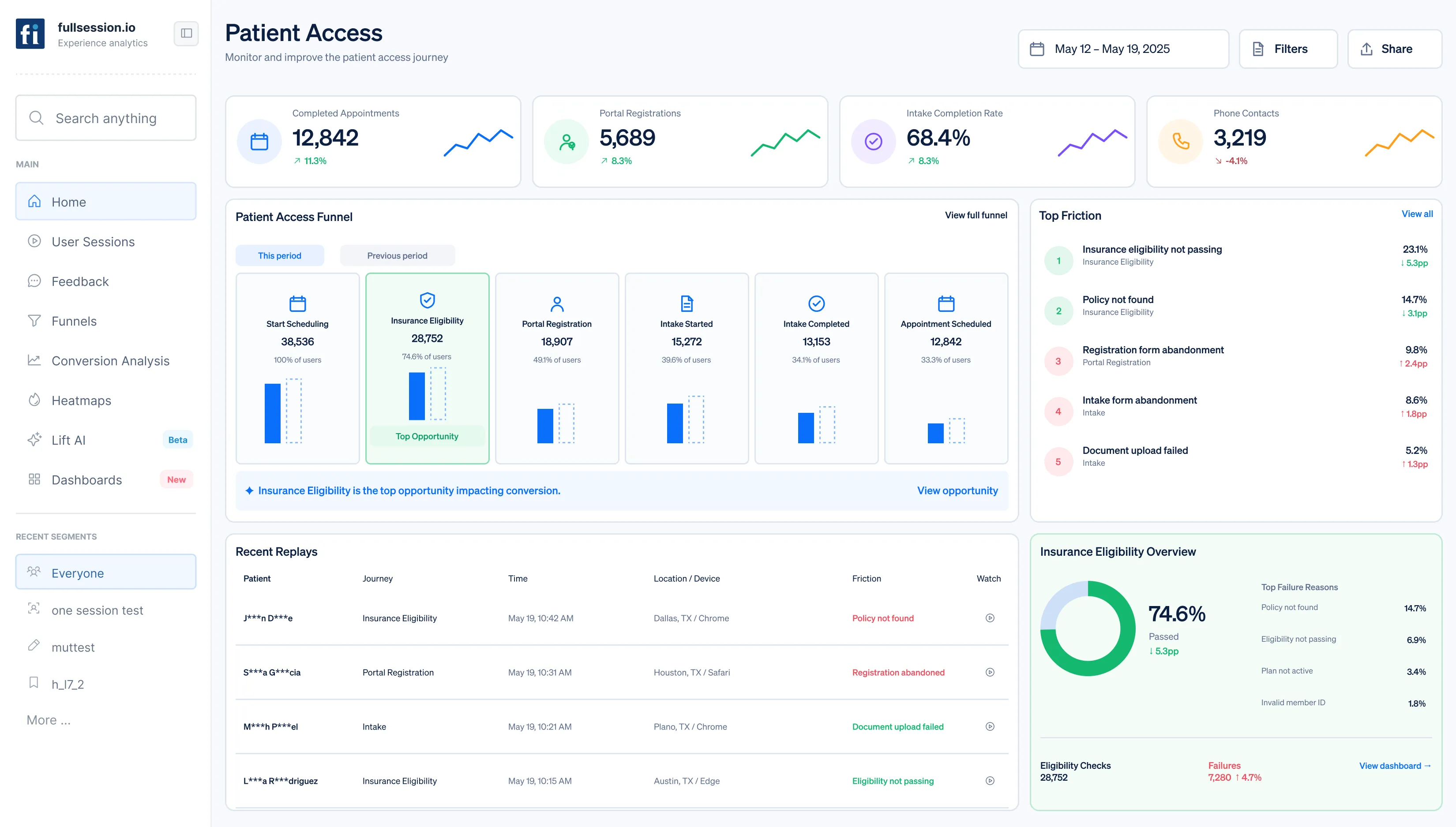Viewport: 1456px width, 827px height.
Task: Click the Intake Completion Rate check icon
Action: pyautogui.click(x=873, y=142)
